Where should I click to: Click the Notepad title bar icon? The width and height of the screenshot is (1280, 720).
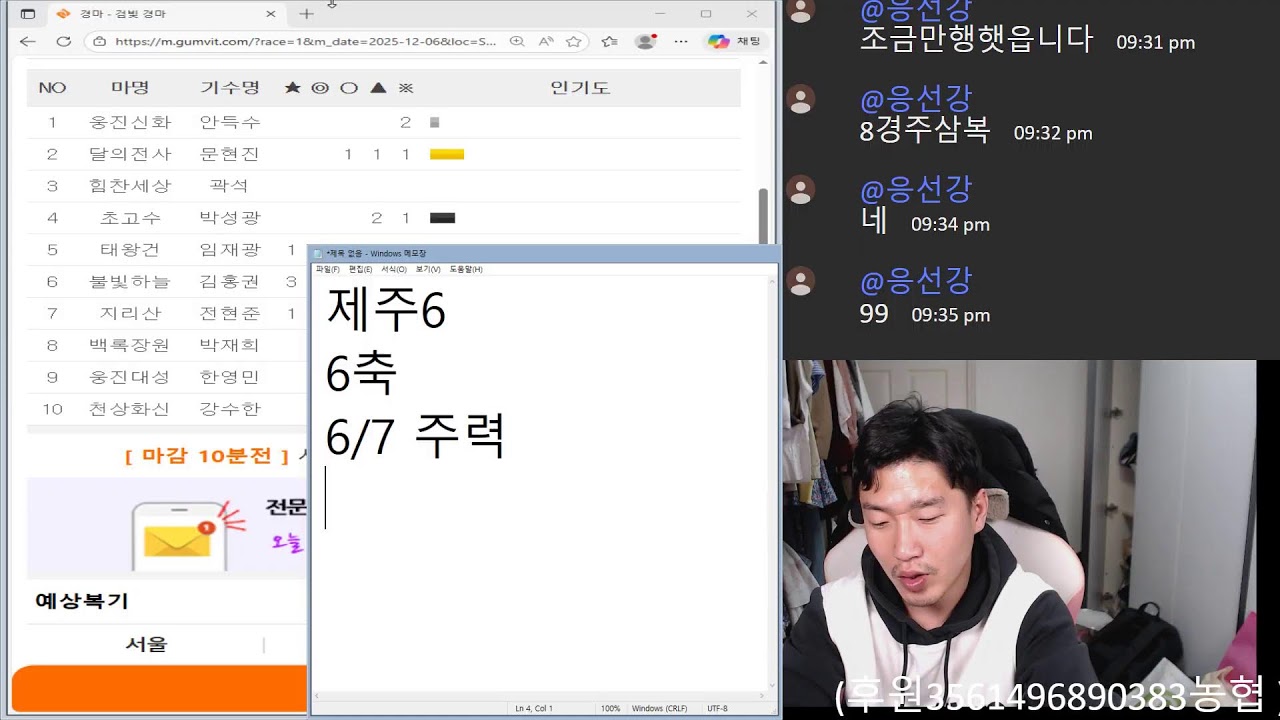click(x=318, y=254)
